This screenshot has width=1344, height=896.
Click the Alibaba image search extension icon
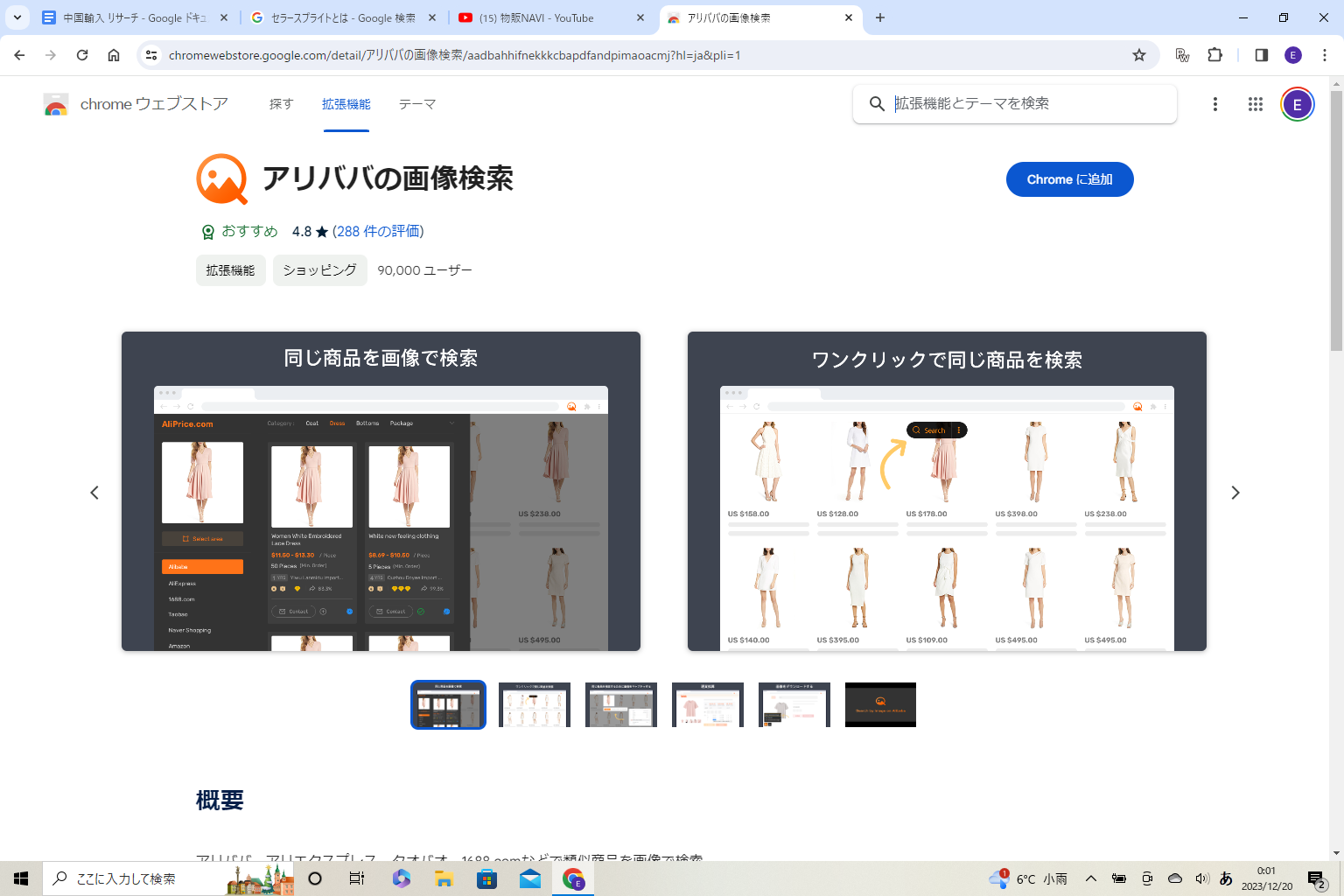[222, 178]
